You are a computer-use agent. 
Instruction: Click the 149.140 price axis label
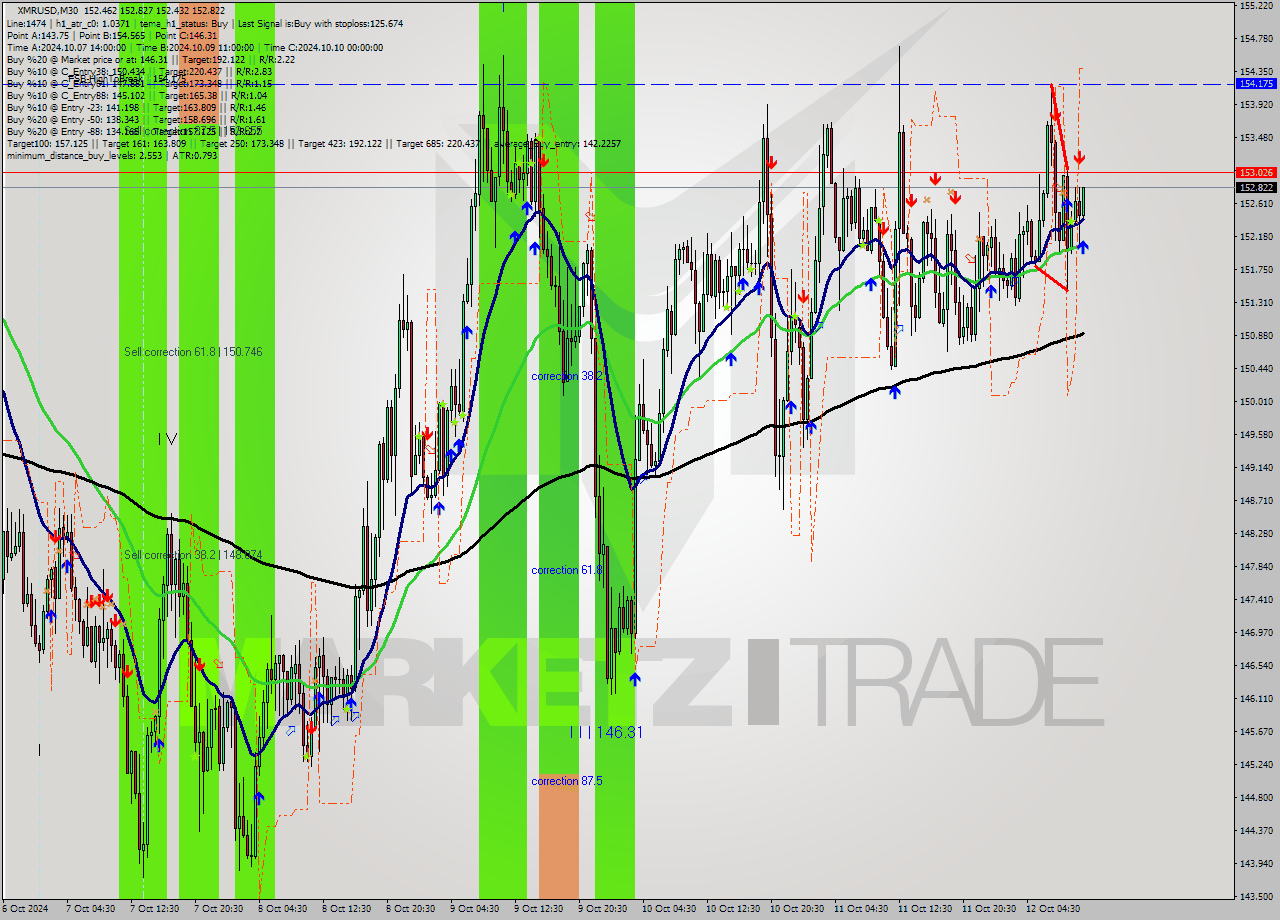point(1256,468)
